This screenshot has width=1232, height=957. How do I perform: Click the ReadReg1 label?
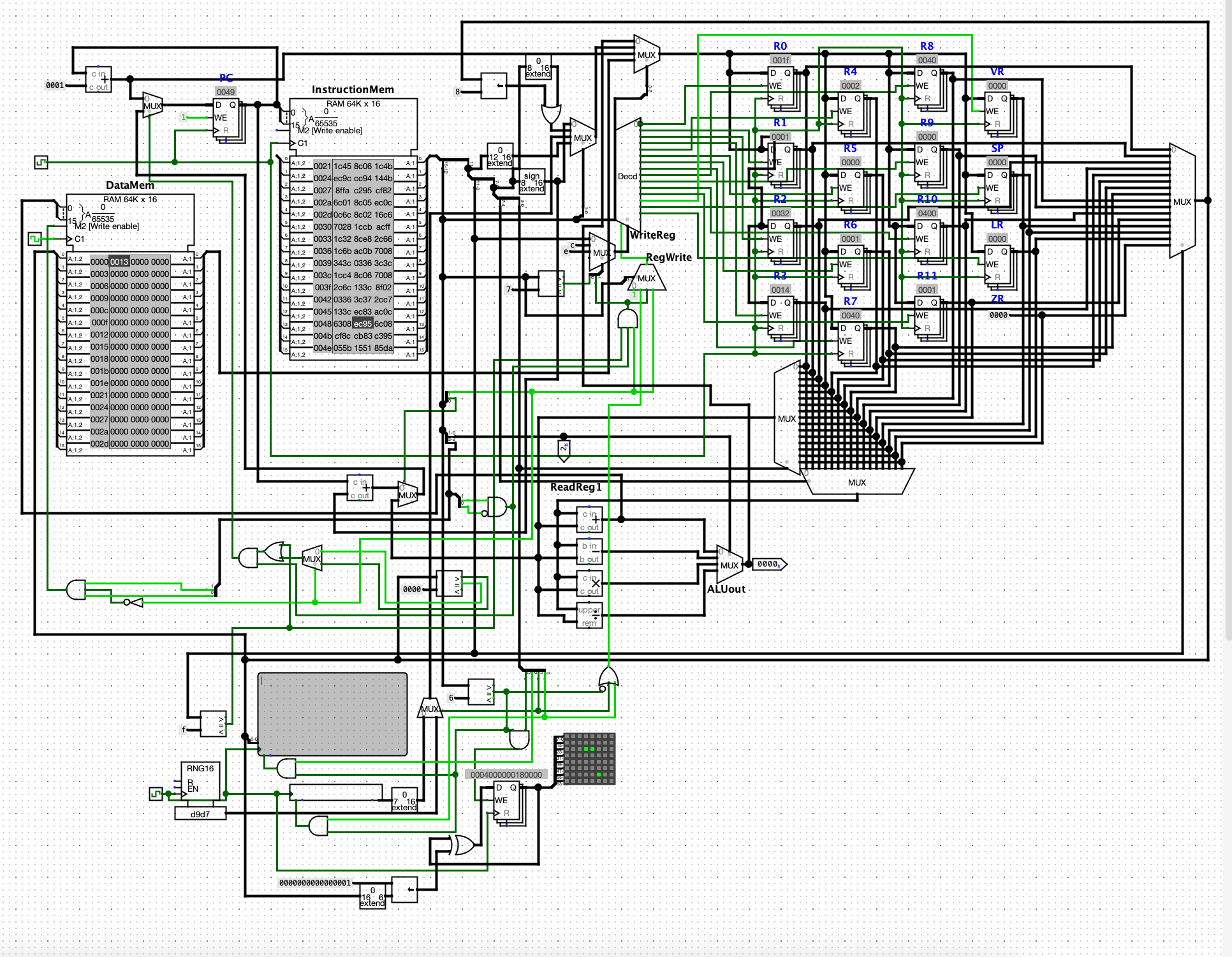(576, 487)
